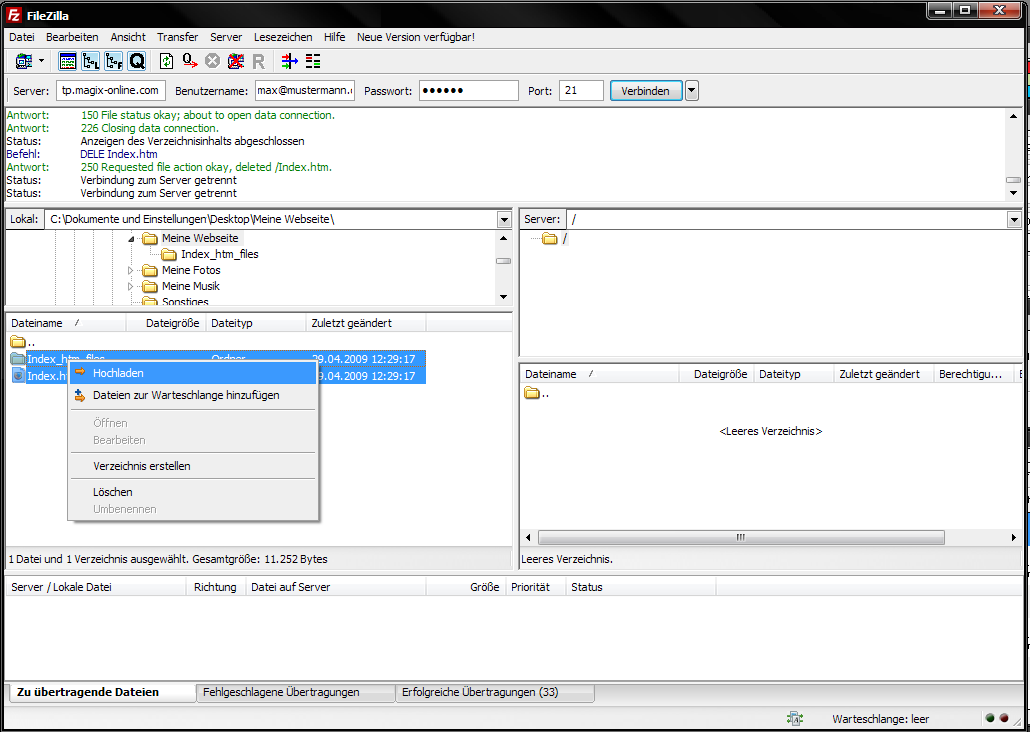The width and height of the screenshot is (1030, 732).
Task: Open the Ansicht menu
Action: [x=128, y=37]
